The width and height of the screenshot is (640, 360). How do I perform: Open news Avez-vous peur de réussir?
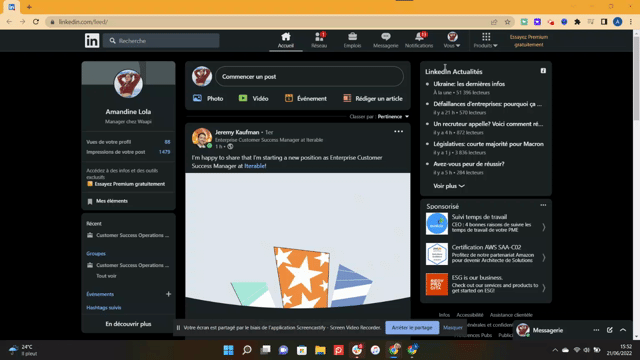click(469, 164)
